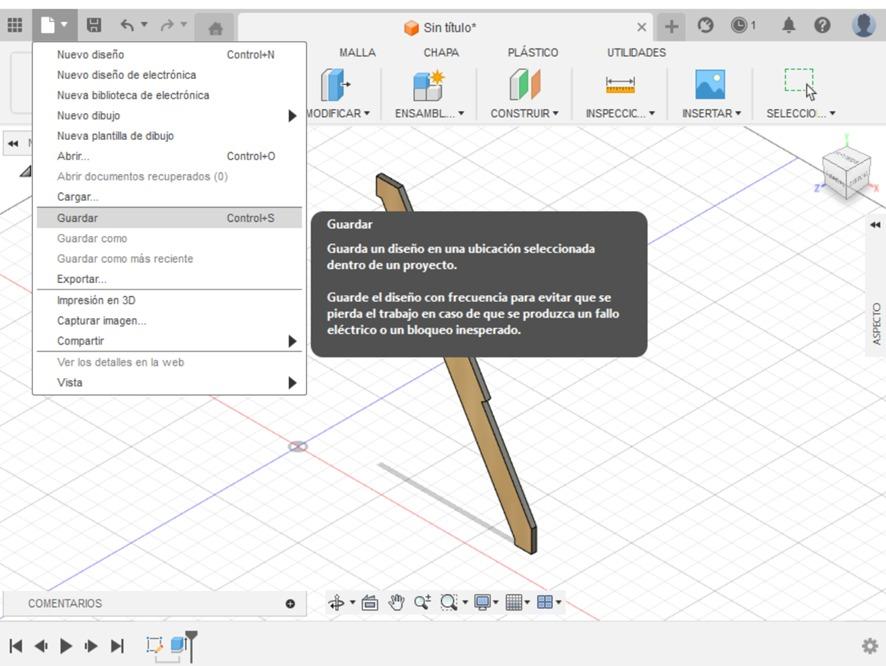
Task: Switch to the CHAPA ribbon tab
Action: point(441,53)
